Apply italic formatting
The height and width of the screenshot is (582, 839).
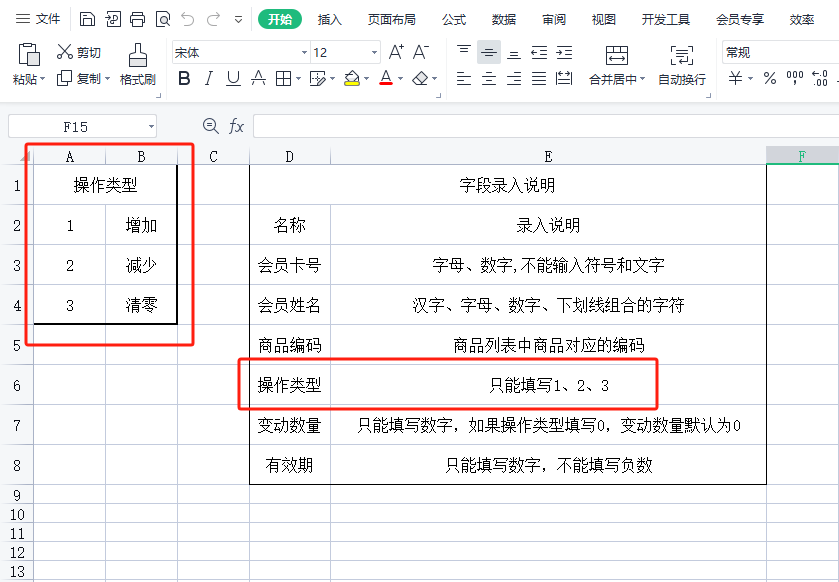[x=208, y=79]
